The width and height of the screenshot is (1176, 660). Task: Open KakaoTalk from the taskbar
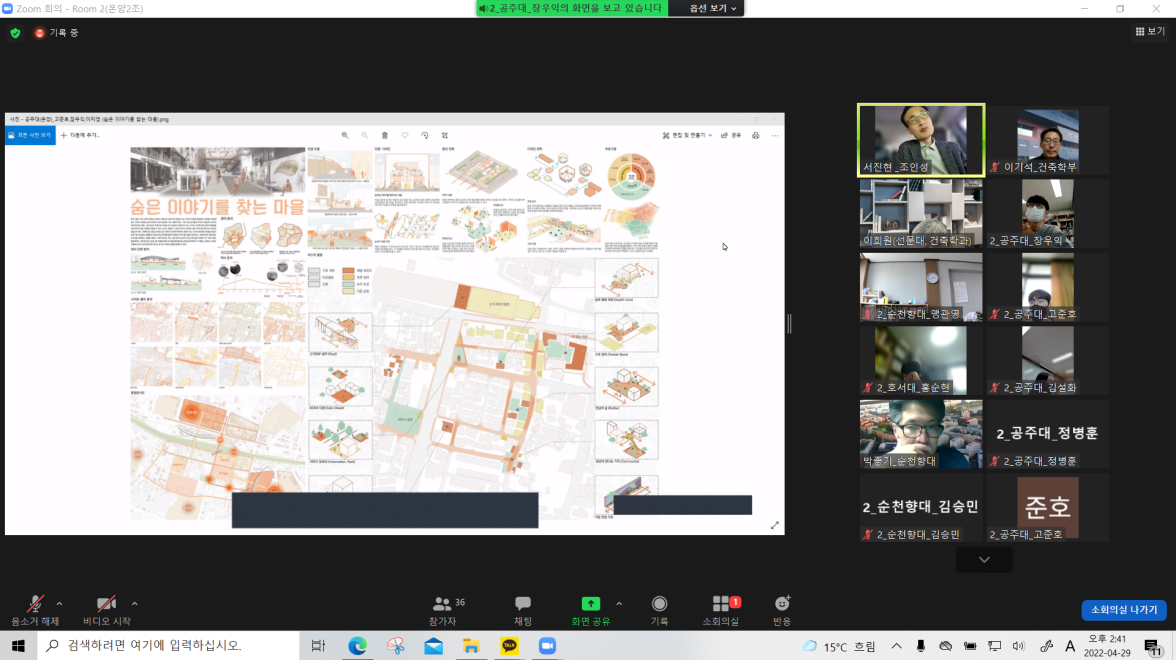coord(509,646)
